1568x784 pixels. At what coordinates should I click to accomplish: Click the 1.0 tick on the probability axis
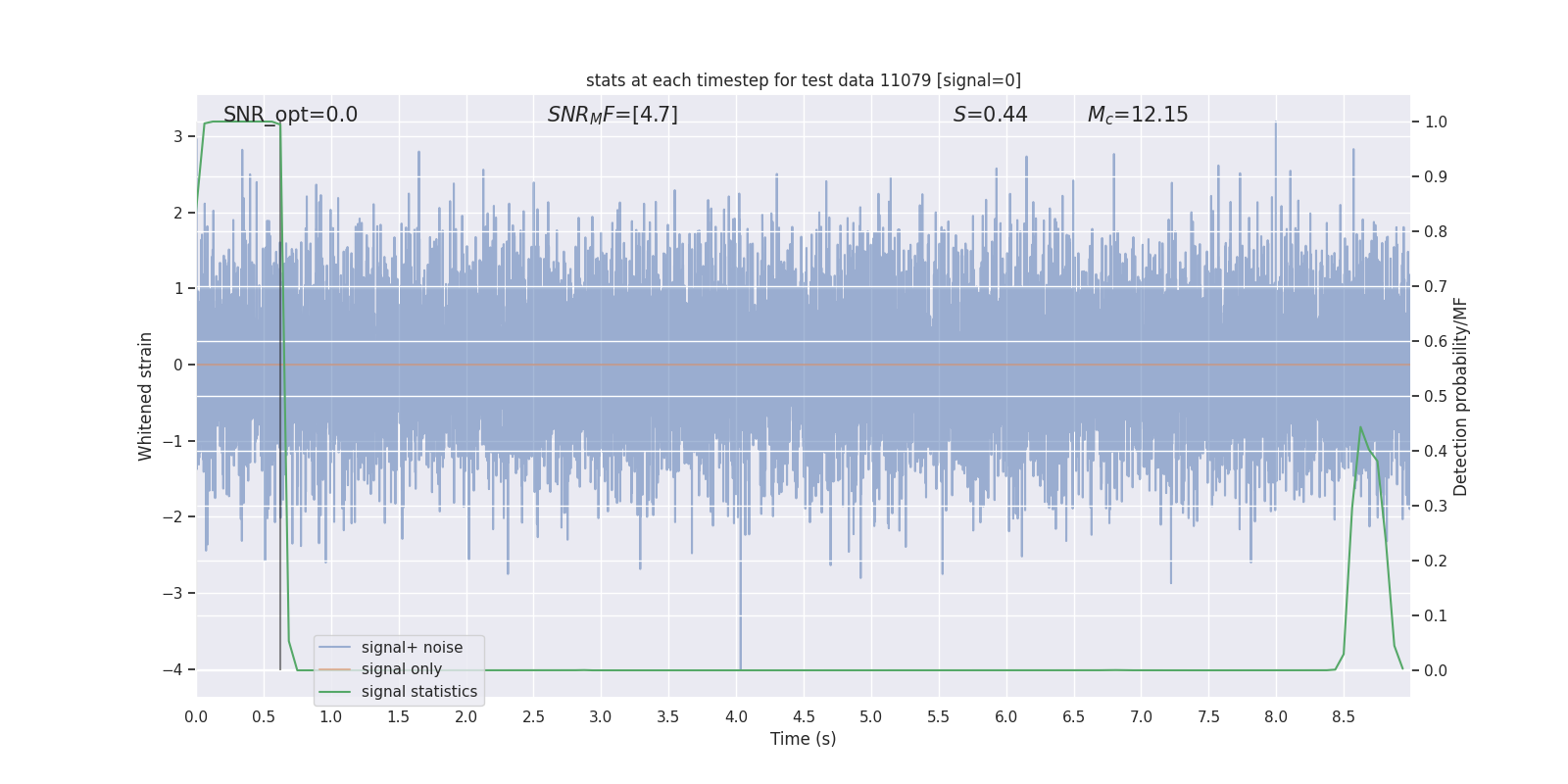pos(1436,122)
